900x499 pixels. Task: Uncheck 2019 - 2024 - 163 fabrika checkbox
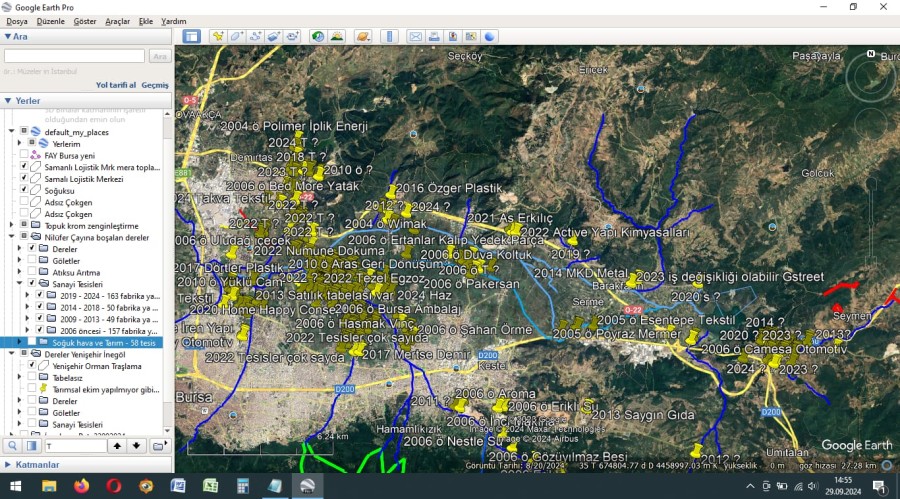coord(40,296)
